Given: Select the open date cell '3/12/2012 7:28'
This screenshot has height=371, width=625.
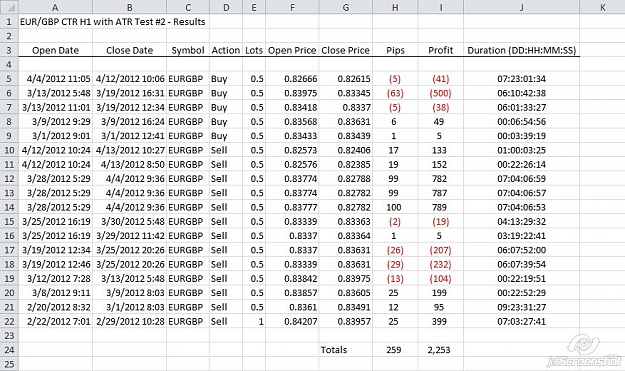Looking at the screenshot, I should click(56, 279).
